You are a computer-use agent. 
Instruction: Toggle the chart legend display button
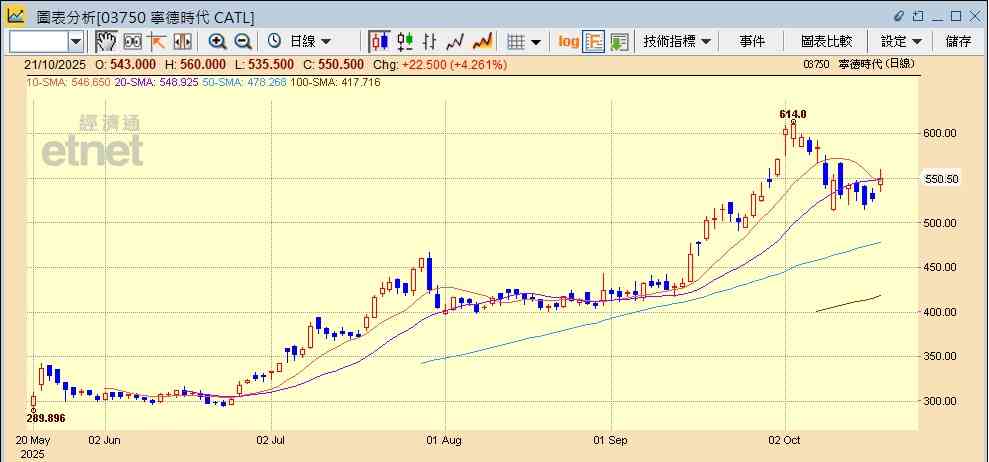point(594,41)
